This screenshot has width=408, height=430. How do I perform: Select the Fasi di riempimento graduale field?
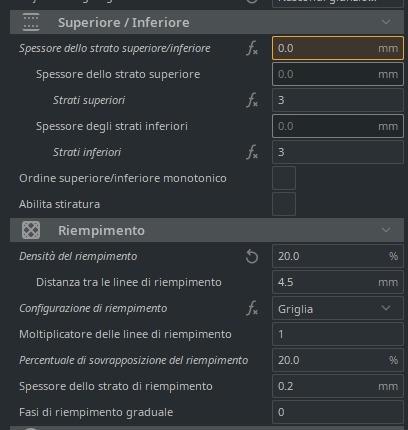(338, 412)
